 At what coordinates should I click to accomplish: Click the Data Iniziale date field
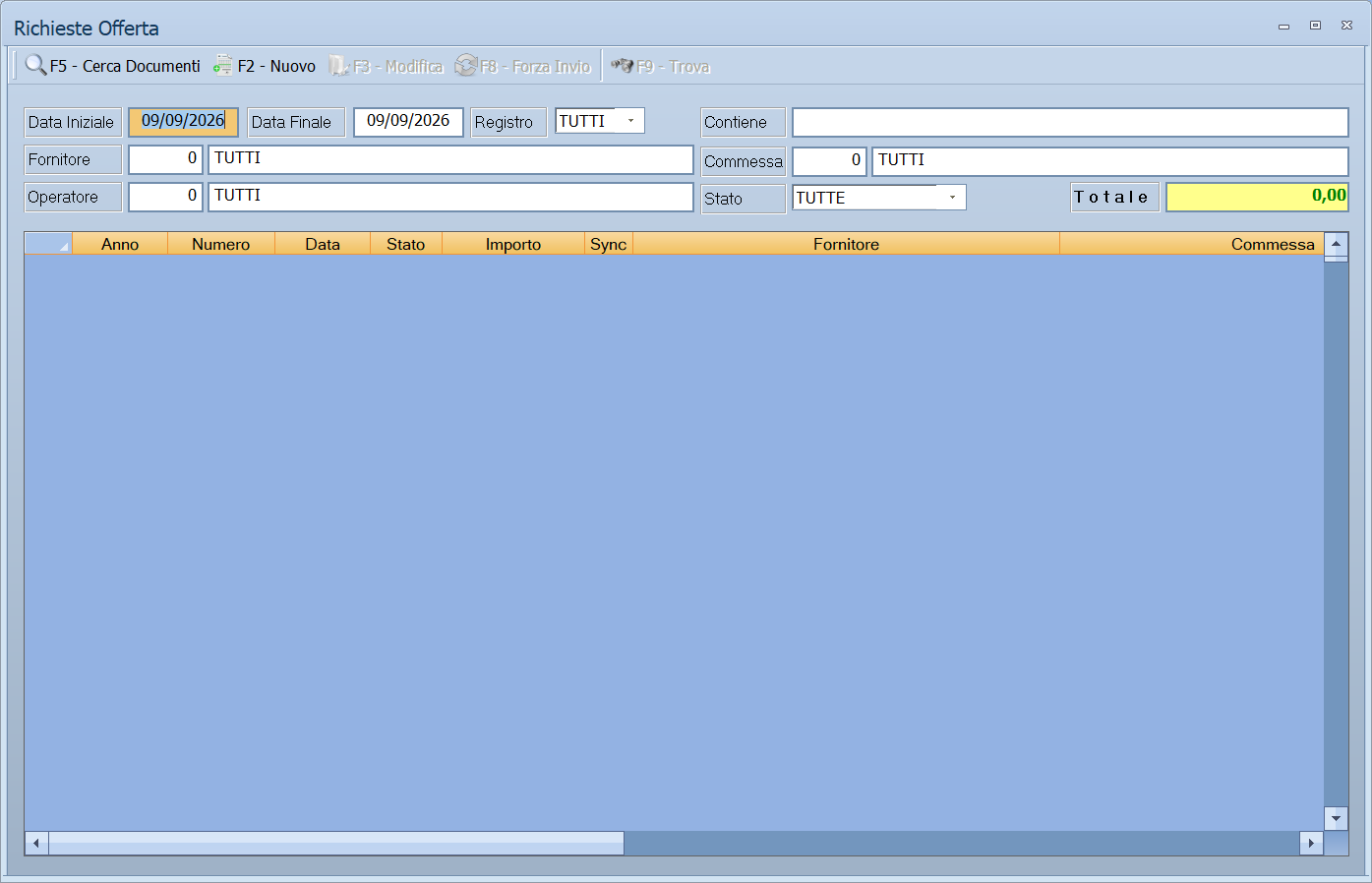click(183, 121)
